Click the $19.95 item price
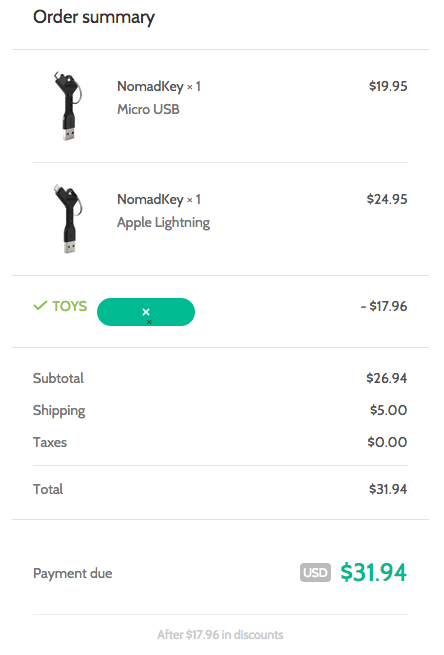This screenshot has height=655, width=444. 388,86
